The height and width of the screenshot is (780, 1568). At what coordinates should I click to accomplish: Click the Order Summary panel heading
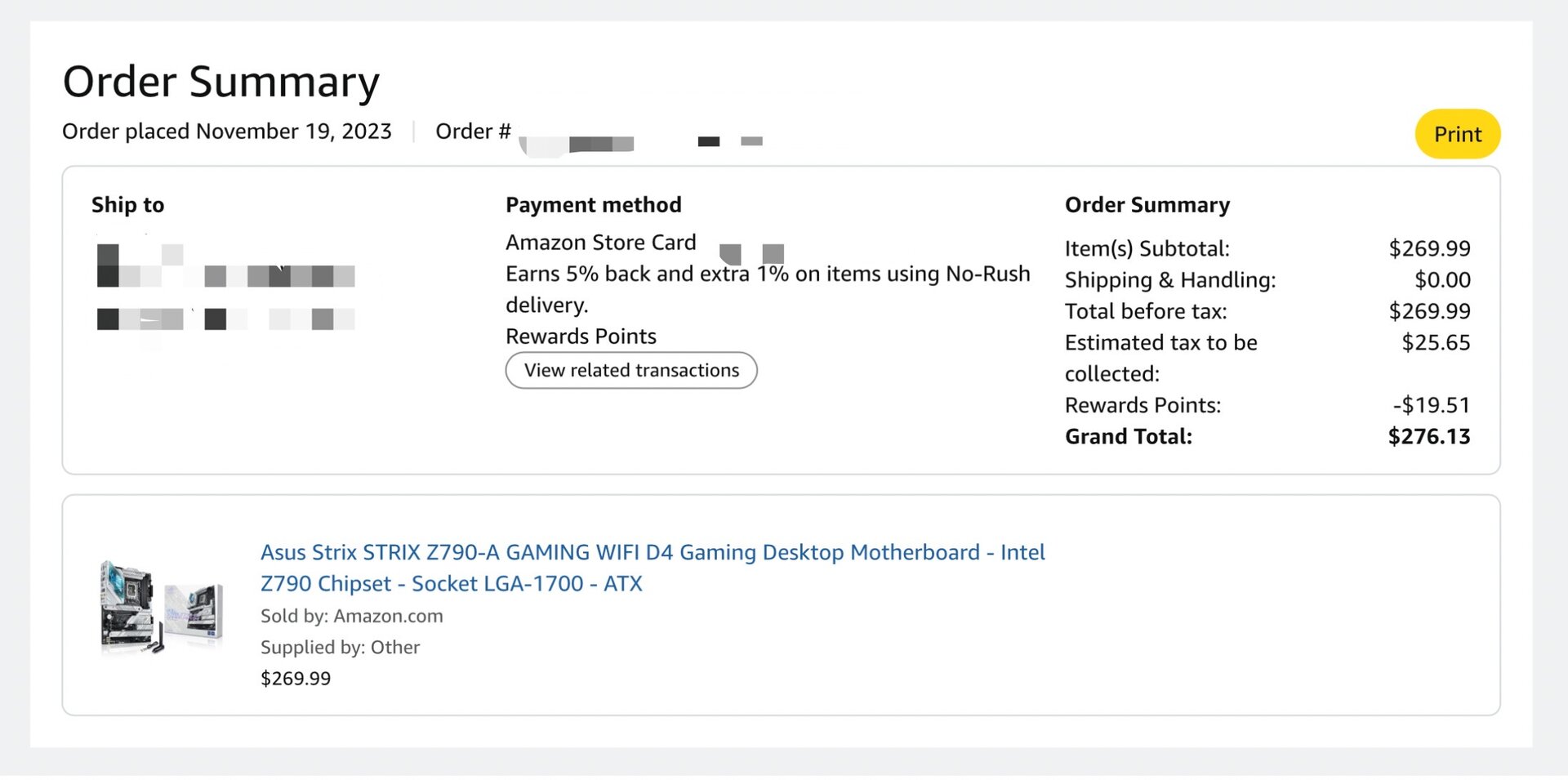(1147, 205)
